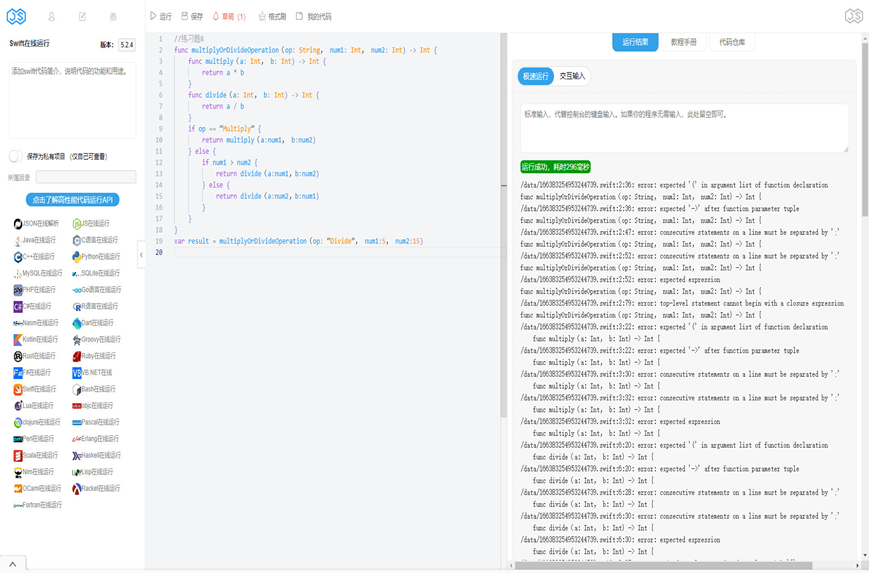Open 我的代码 in the toolbar
Viewport: 869px width, 573px height.
click(314, 17)
